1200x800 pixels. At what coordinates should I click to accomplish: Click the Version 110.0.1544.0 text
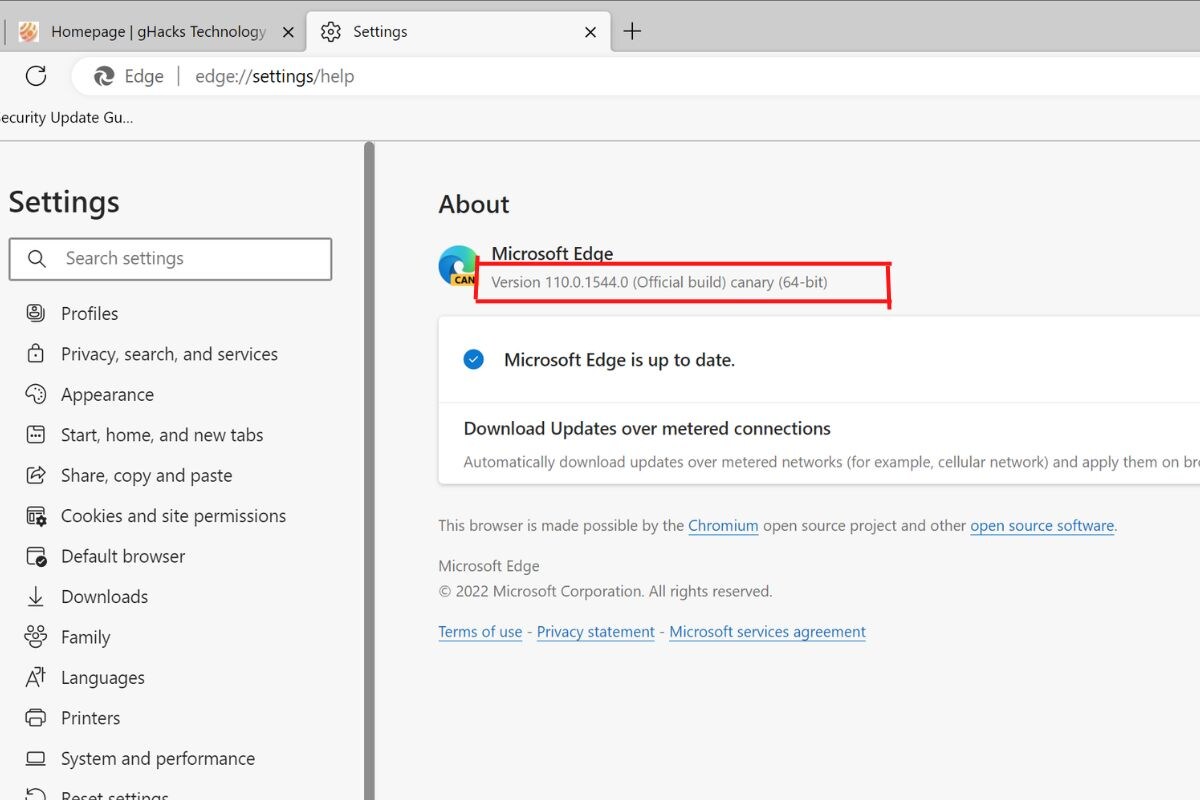point(659,282)
